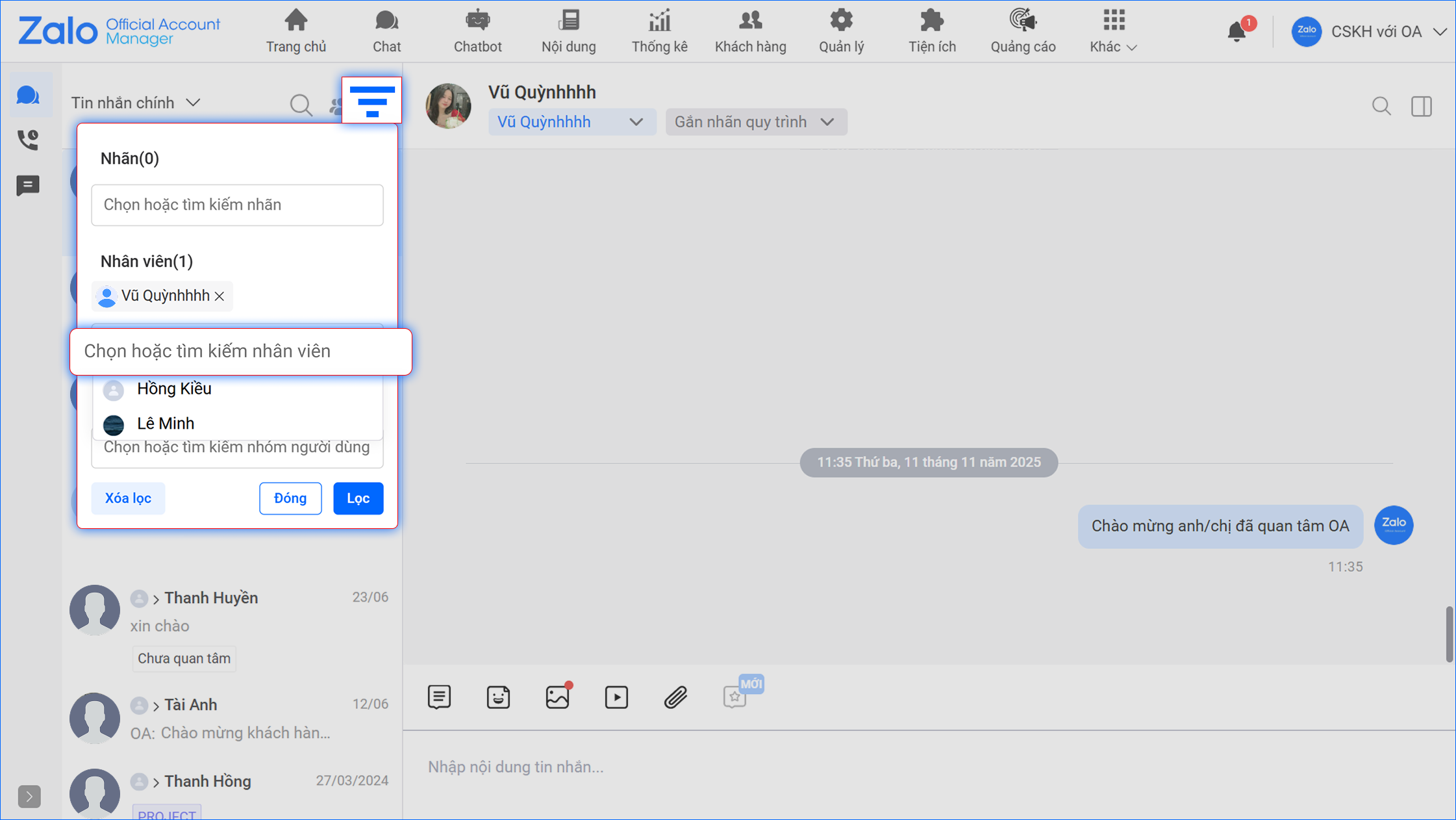
Task: Click the Lọc button
Action: coord(358,498)
